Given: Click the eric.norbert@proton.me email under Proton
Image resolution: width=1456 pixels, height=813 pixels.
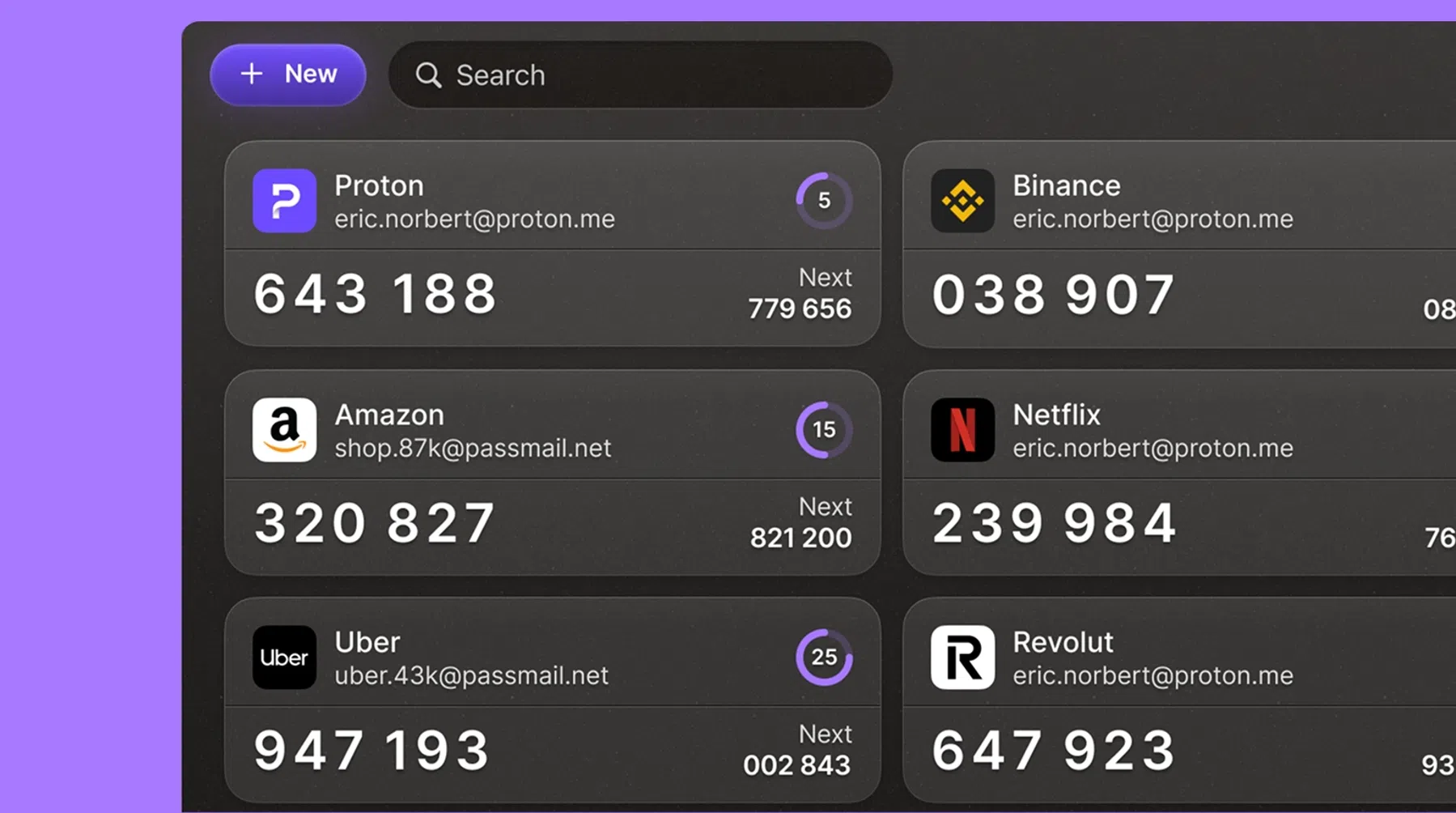Looking at the screenshot, I should coord(474,219).
